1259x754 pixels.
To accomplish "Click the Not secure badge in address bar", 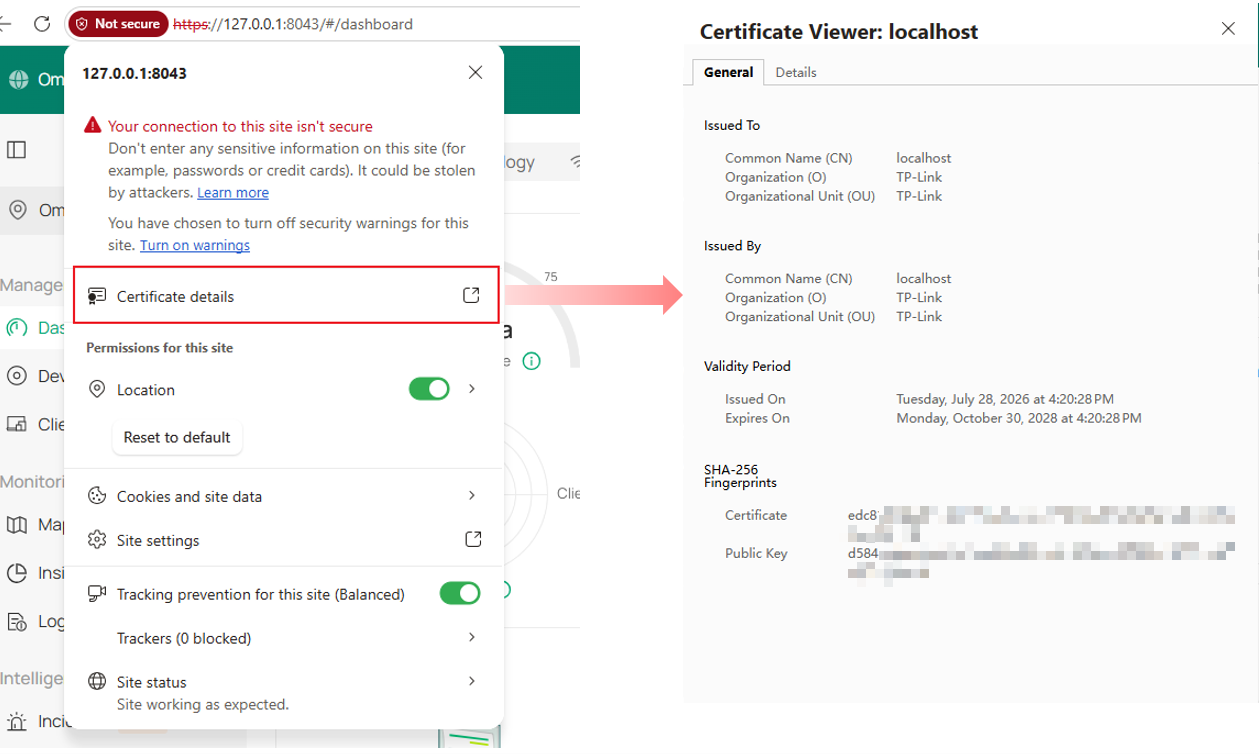I will [117, 24].
